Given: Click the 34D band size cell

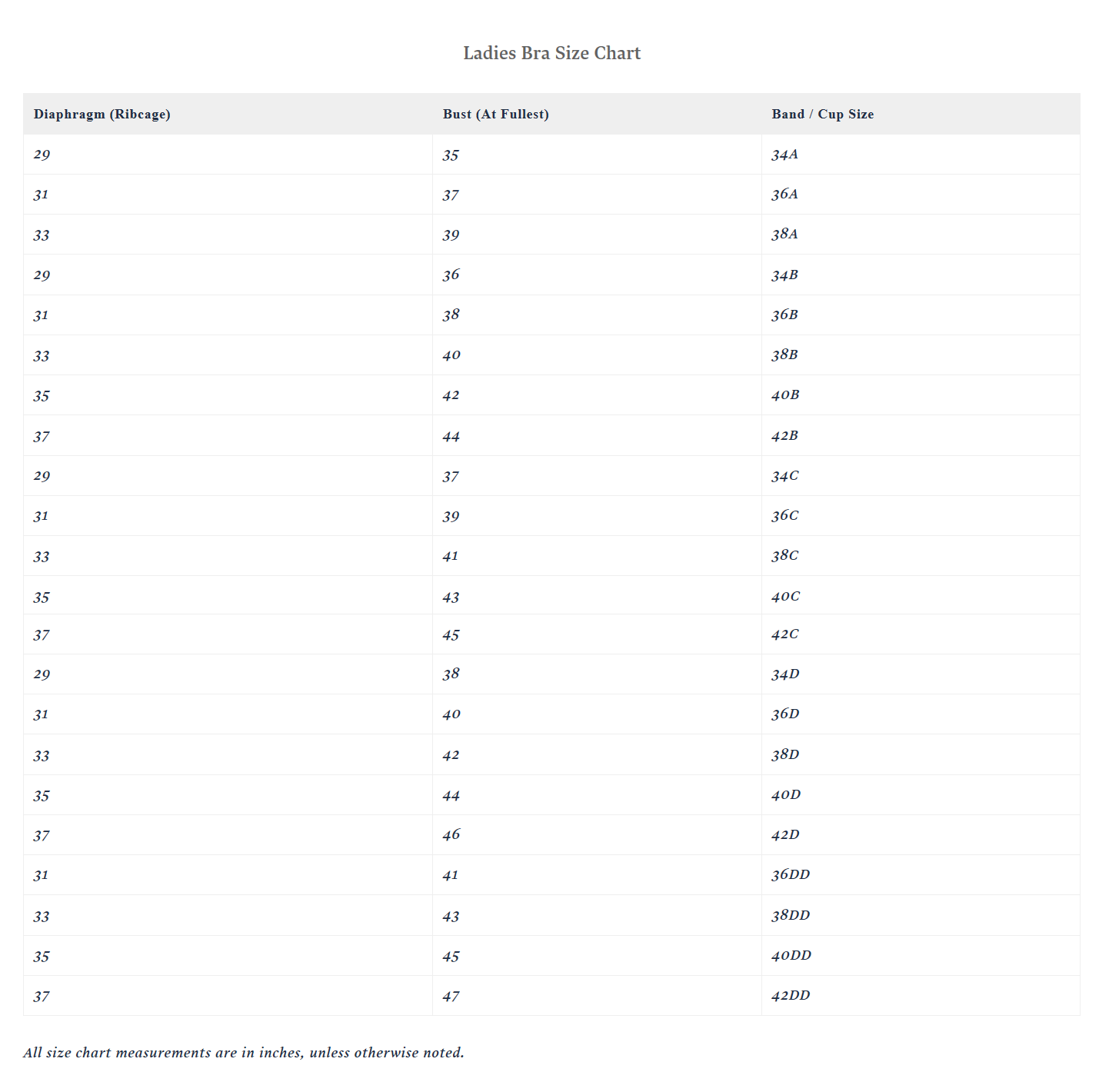Looking at the screenshot, I should pyautogui.click(x=921, y=674).
